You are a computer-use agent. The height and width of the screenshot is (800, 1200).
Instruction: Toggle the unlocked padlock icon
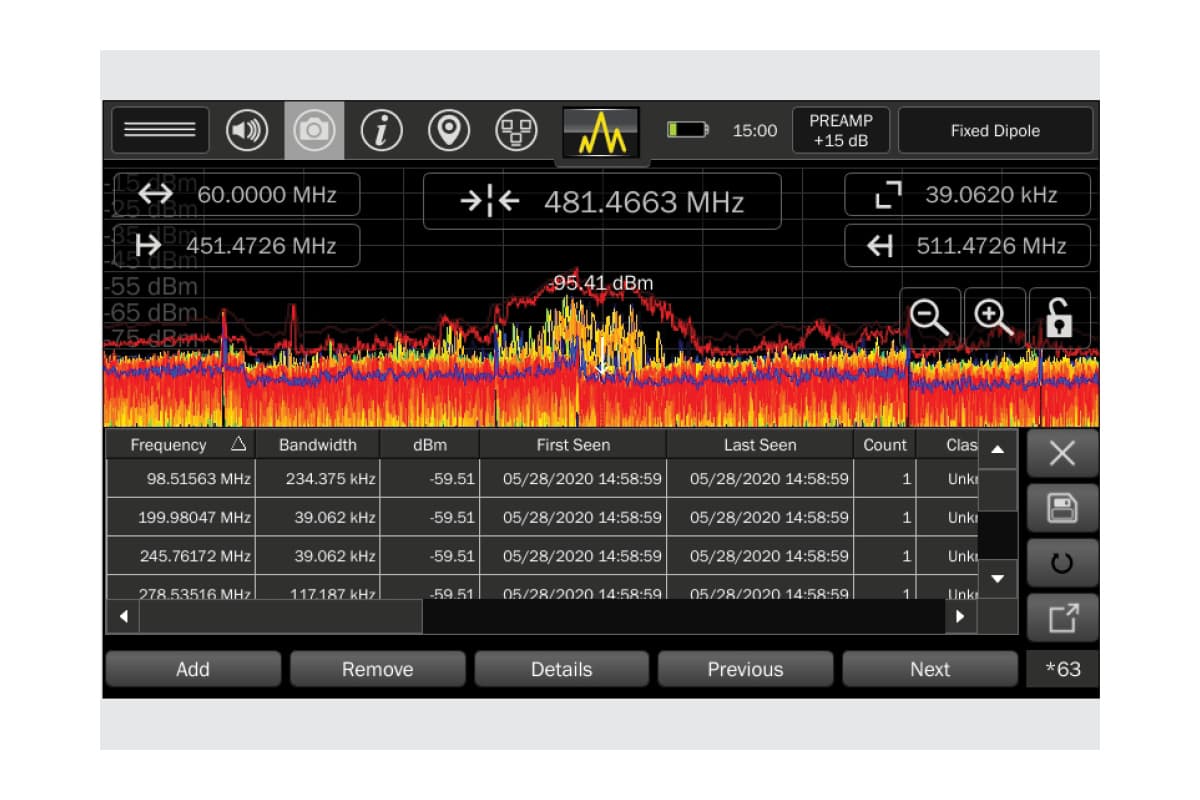click(x=1059, y=318)
